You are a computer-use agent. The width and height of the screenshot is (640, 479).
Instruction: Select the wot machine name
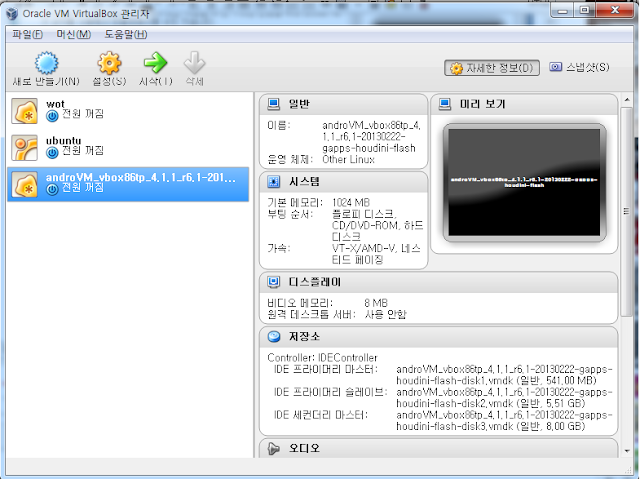tap(55, 104)
